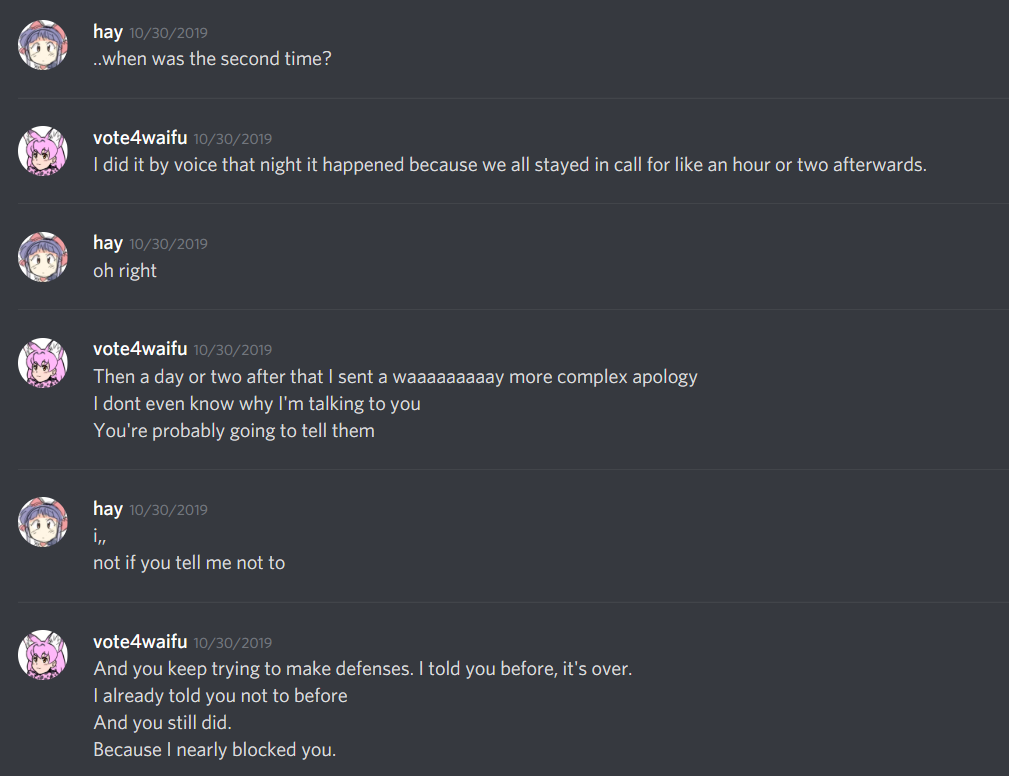Click the timestamp on the "oh right" message
The height and width of the screenshot is (776, 1009).
pos(168,244)
